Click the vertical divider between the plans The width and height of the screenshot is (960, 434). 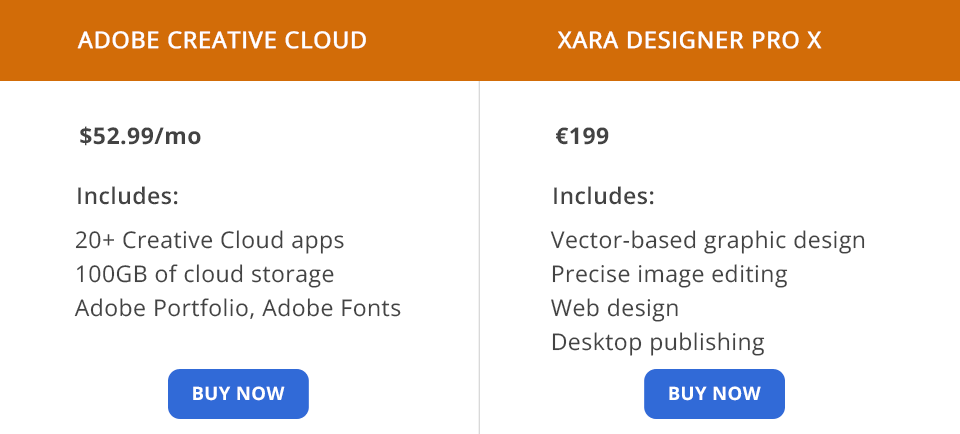pos(480,250)
